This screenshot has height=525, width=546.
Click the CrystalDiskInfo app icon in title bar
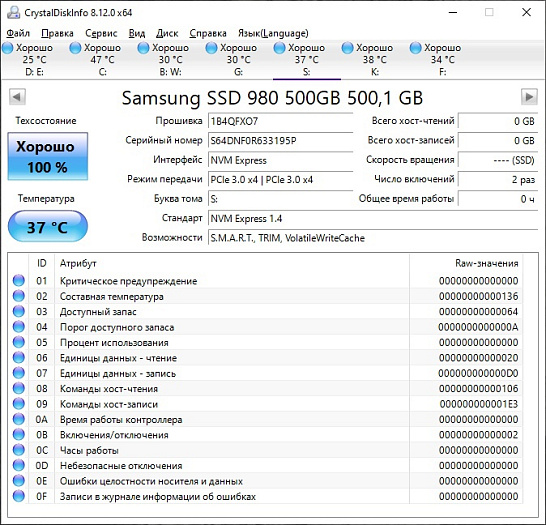14,13
